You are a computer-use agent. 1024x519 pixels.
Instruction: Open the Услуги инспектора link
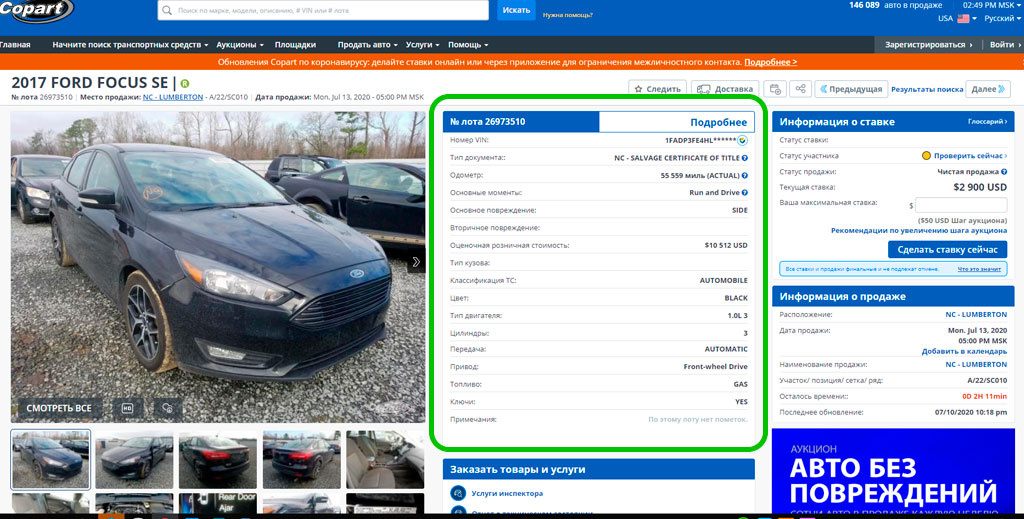tap(507, 494)
